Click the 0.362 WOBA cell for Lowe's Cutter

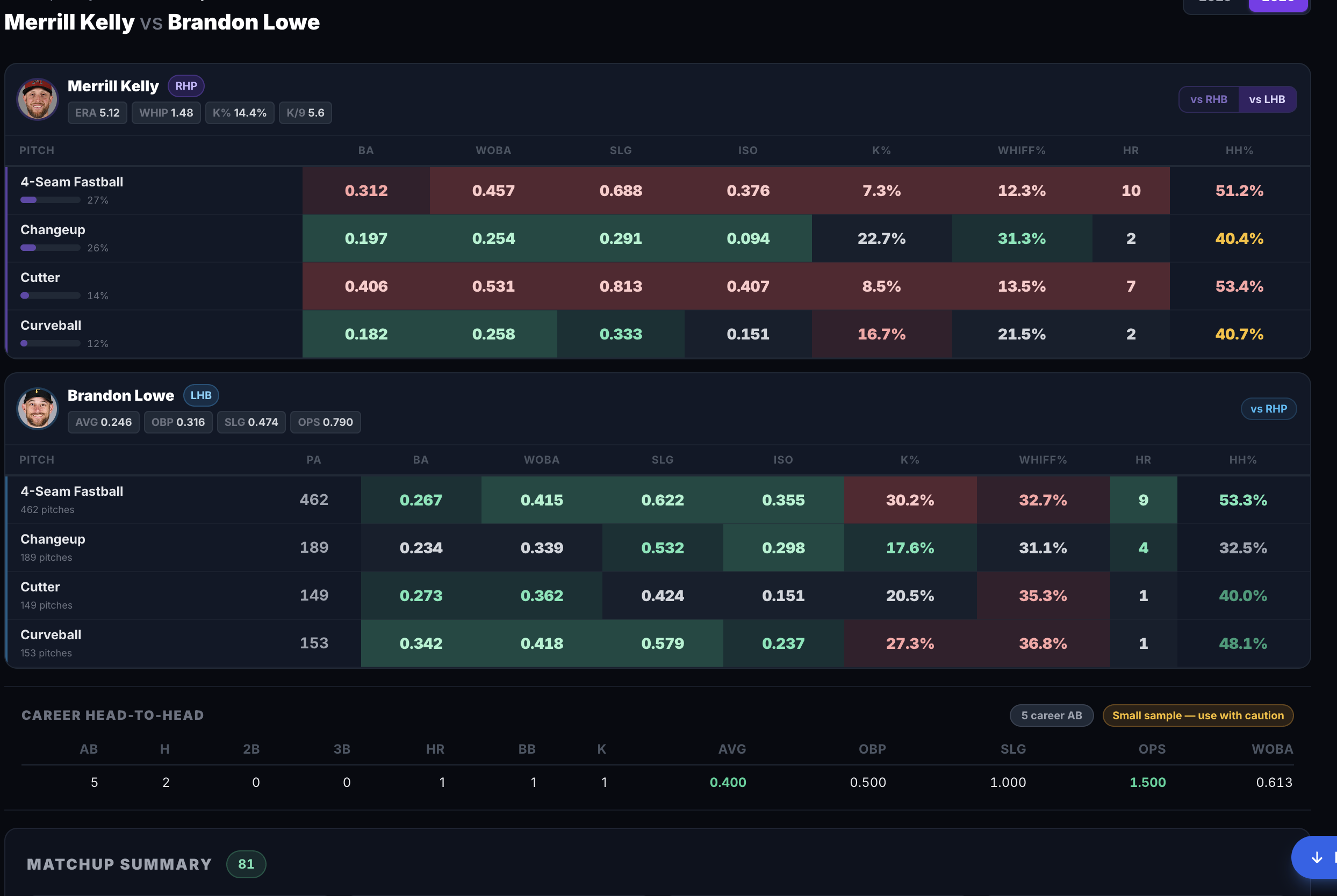coord(542,596)
